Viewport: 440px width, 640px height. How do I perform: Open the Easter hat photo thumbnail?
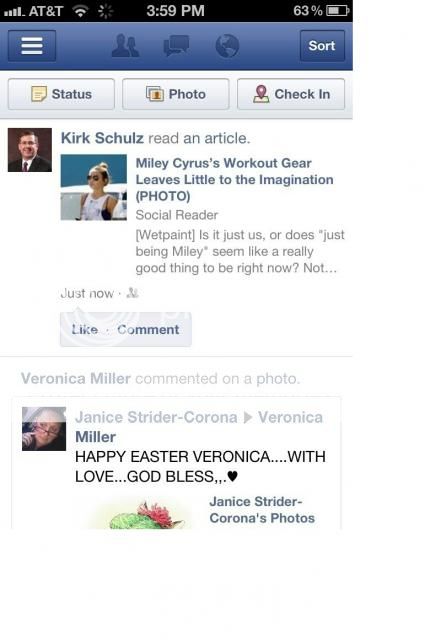(x=141, y=514)
